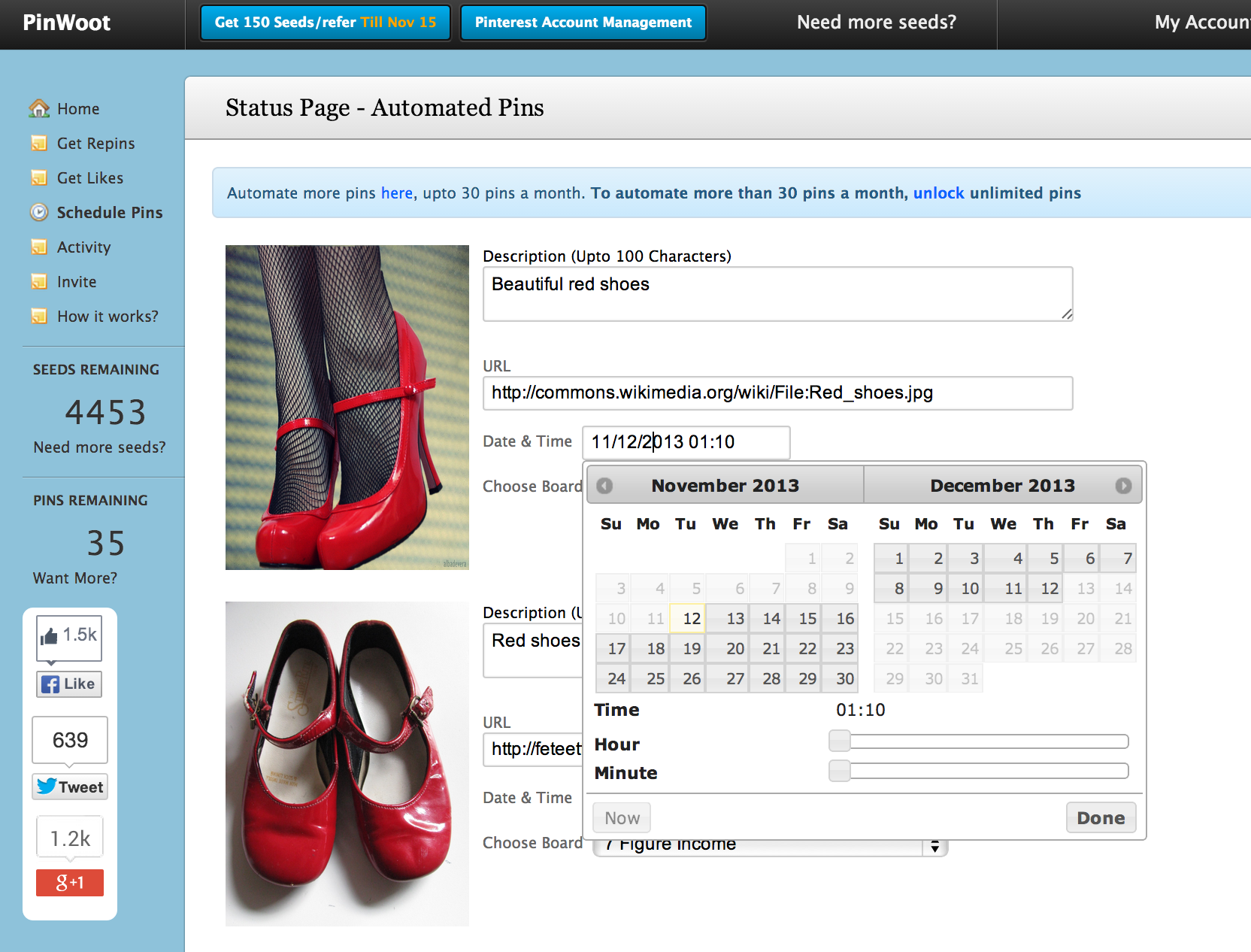Viewport: 1251px width, 952px height.
Task: Click the Want More? link
Action: (x=75, y=578)
